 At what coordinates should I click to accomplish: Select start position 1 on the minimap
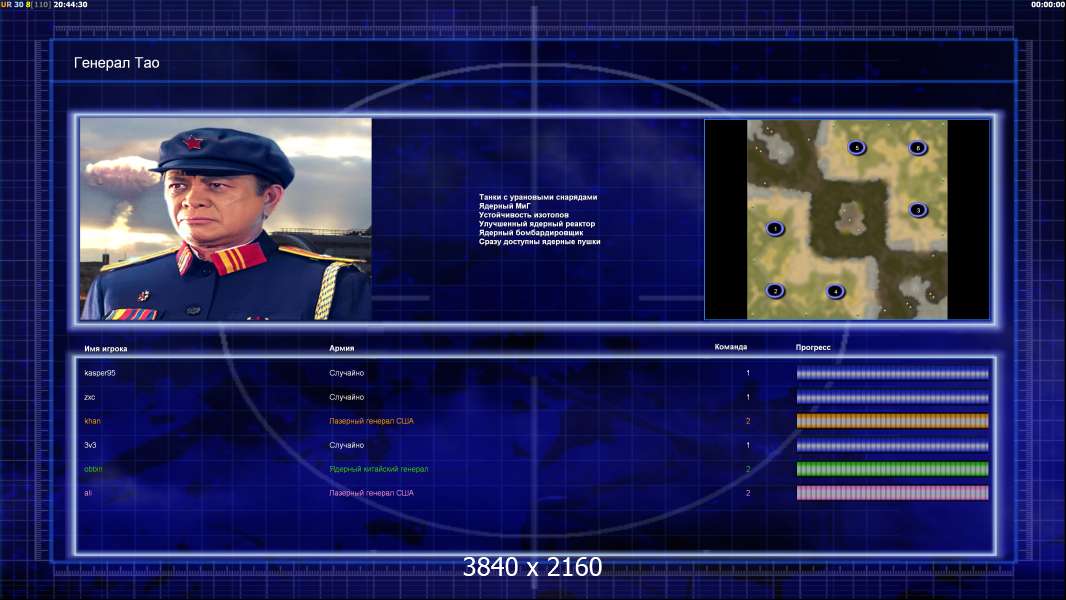[775, 228]
